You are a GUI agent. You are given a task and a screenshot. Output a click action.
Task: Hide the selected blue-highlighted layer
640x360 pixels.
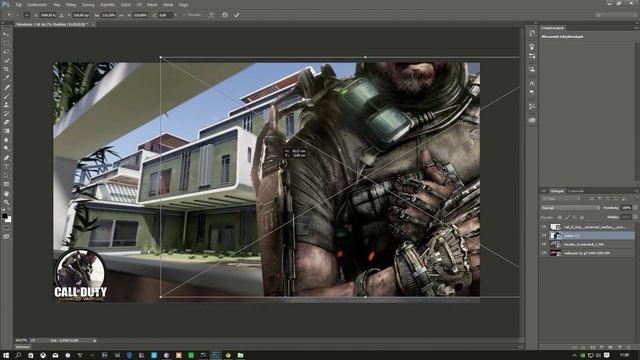pos(544,236)
